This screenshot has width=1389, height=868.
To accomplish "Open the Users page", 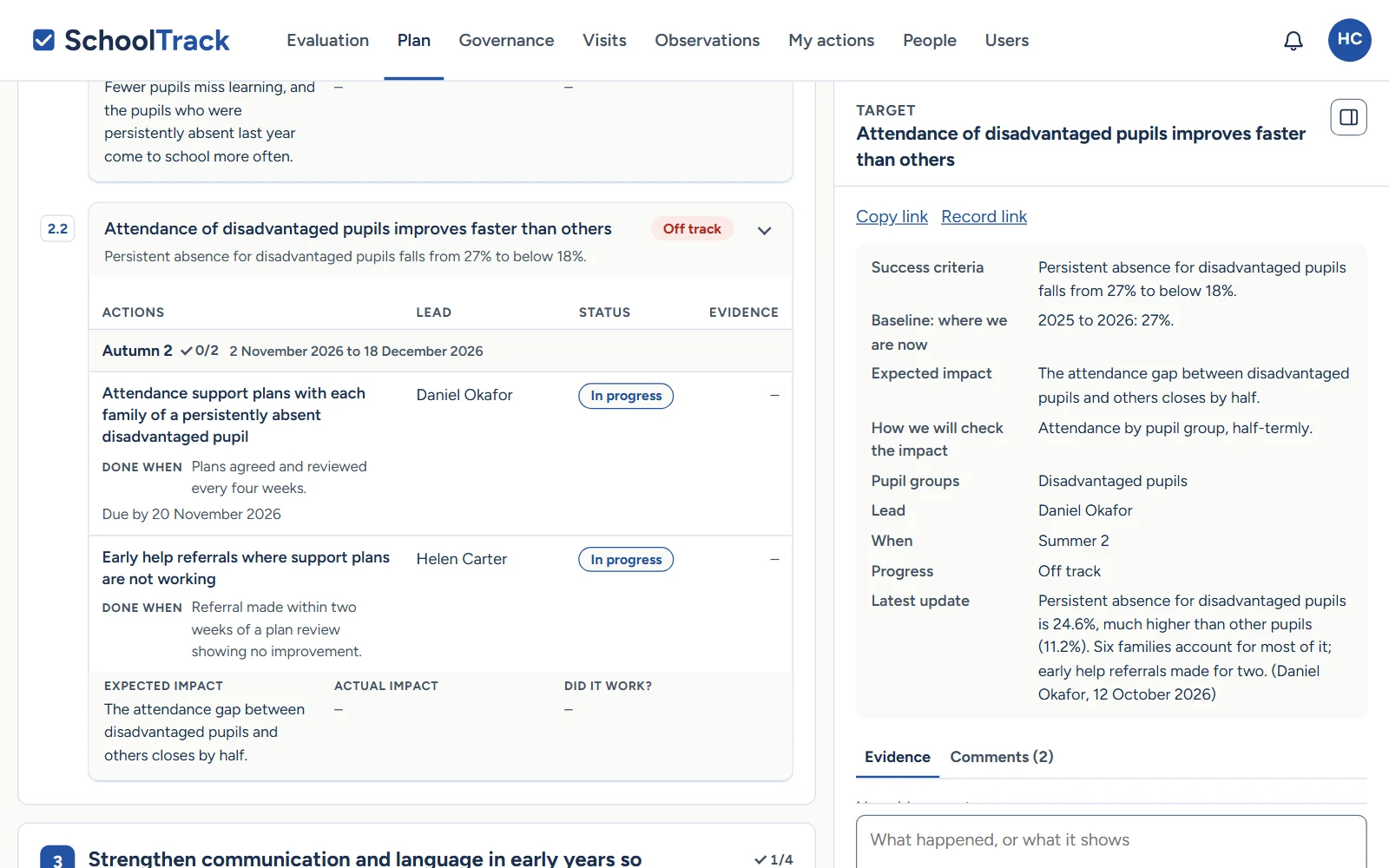I will [x=1006, y=40].
